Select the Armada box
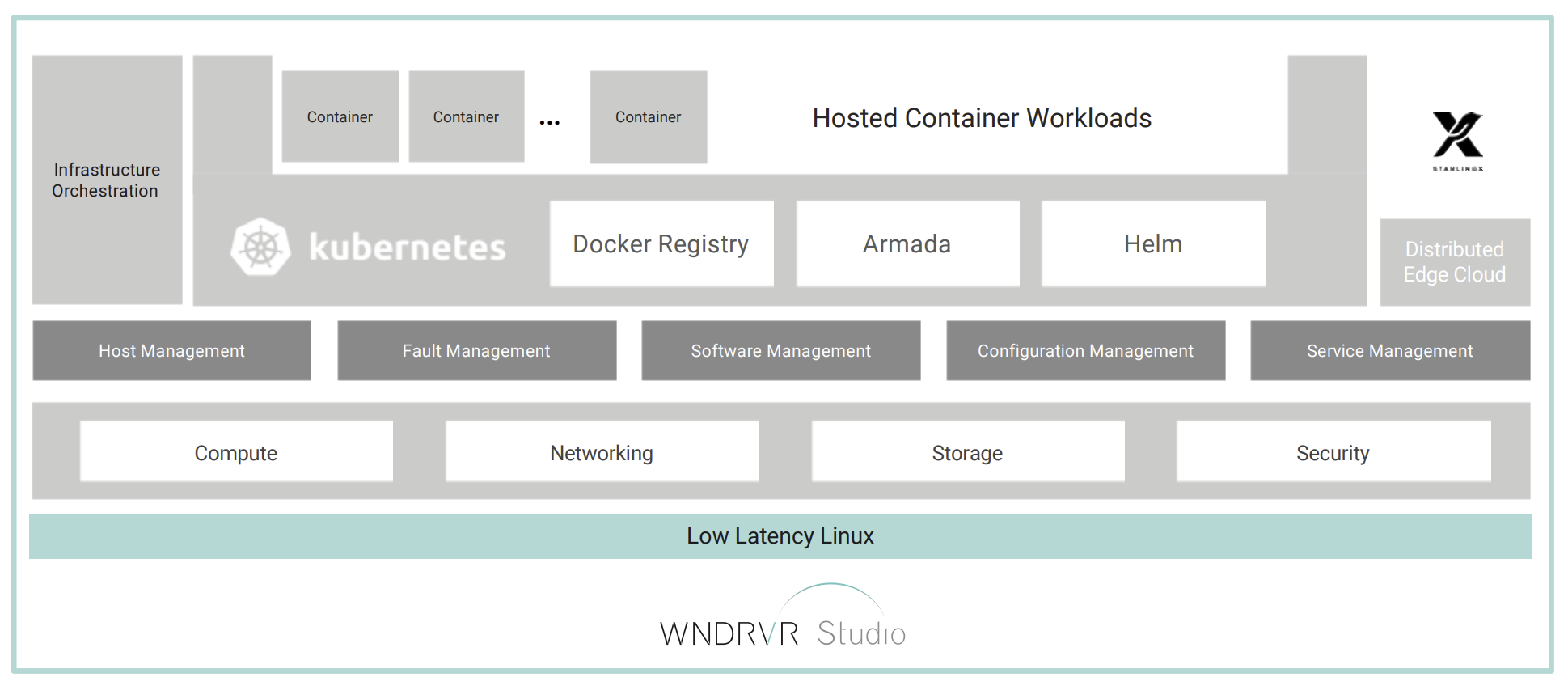Image resolution: width=1568 pixels, height=690 pixels. tap(907, 243)
